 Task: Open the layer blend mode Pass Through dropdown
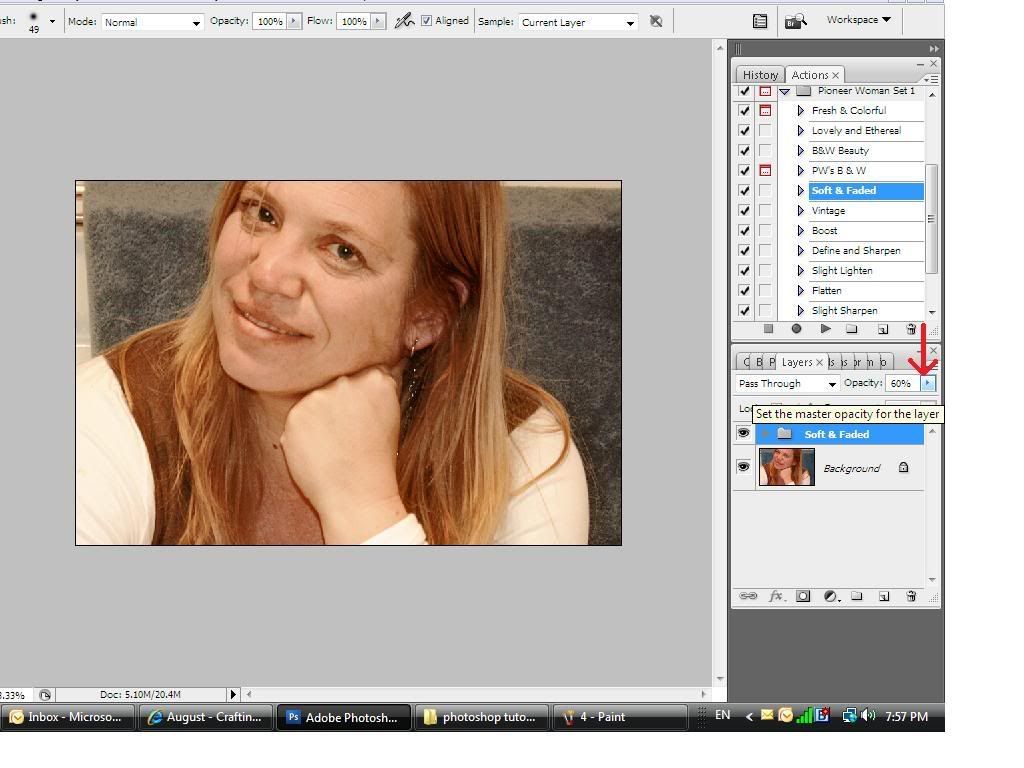[x=788, y=384]
